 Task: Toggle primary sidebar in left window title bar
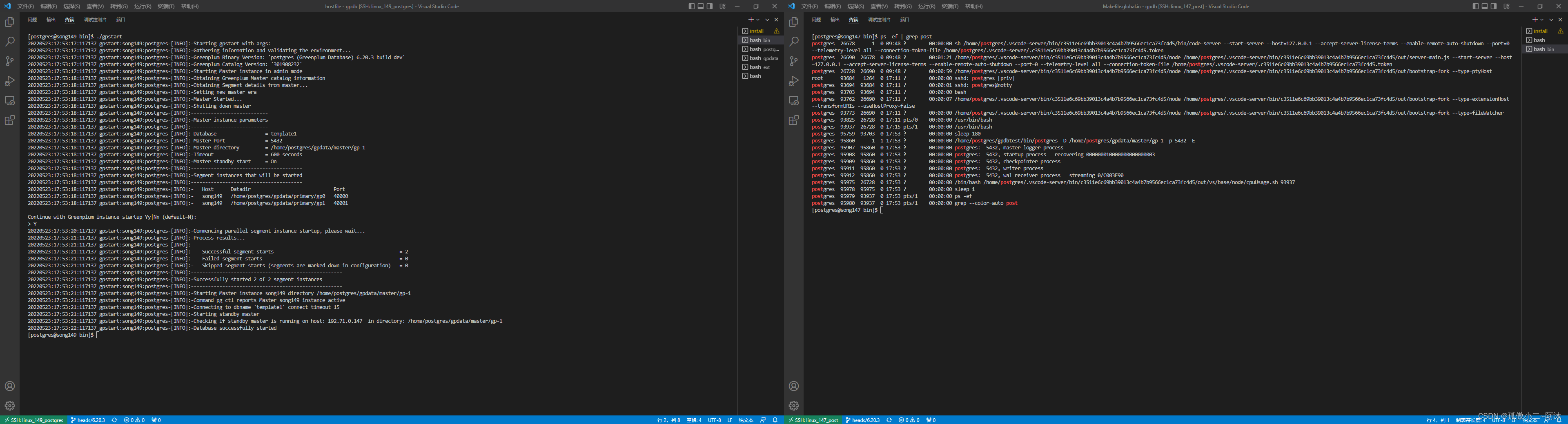tap(691, 6)
